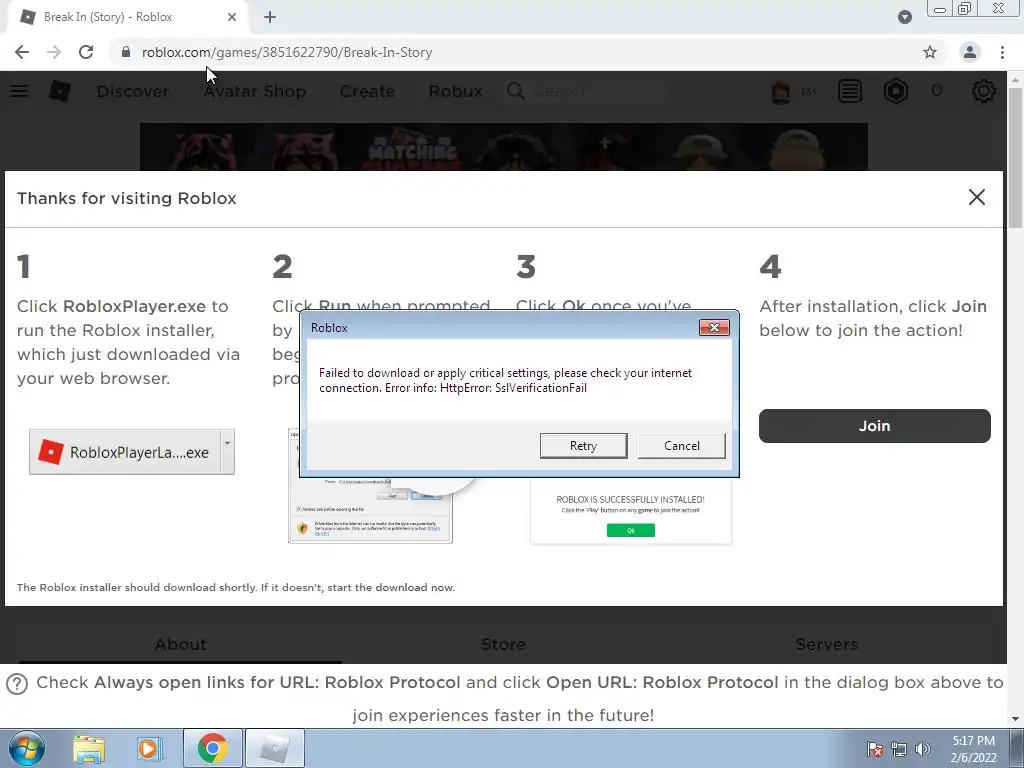Click the Roblox logo home icon
The image size is (1024, 768).
pyautogui.click(x=59, y=91)
